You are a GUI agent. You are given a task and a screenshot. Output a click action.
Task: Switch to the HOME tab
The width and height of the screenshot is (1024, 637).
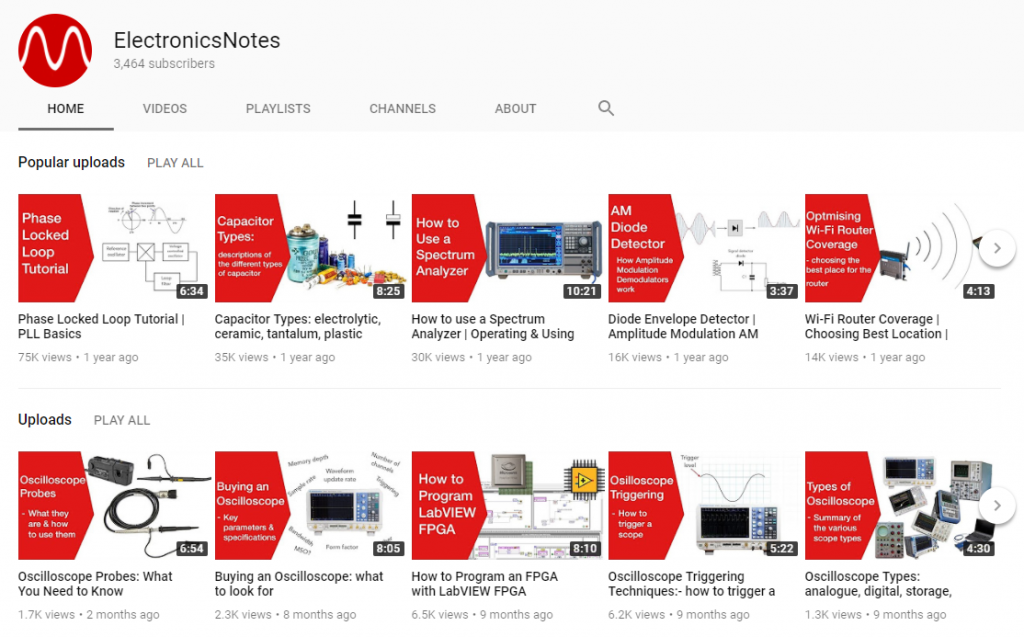pyautogui.click(x=65, y=109)
